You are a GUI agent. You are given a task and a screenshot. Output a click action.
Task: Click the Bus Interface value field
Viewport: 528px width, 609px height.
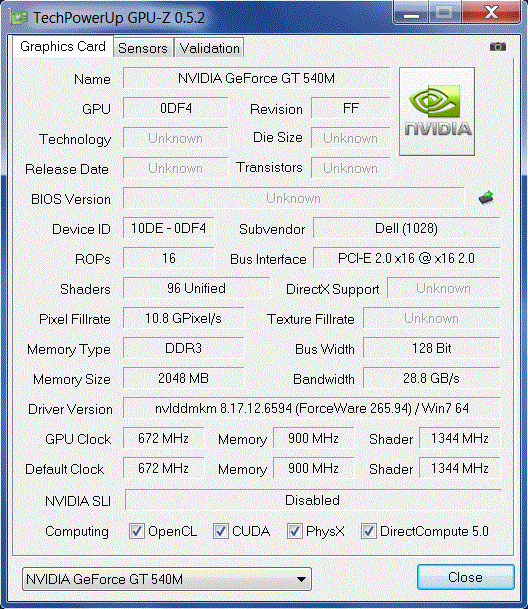pos(406,258)
